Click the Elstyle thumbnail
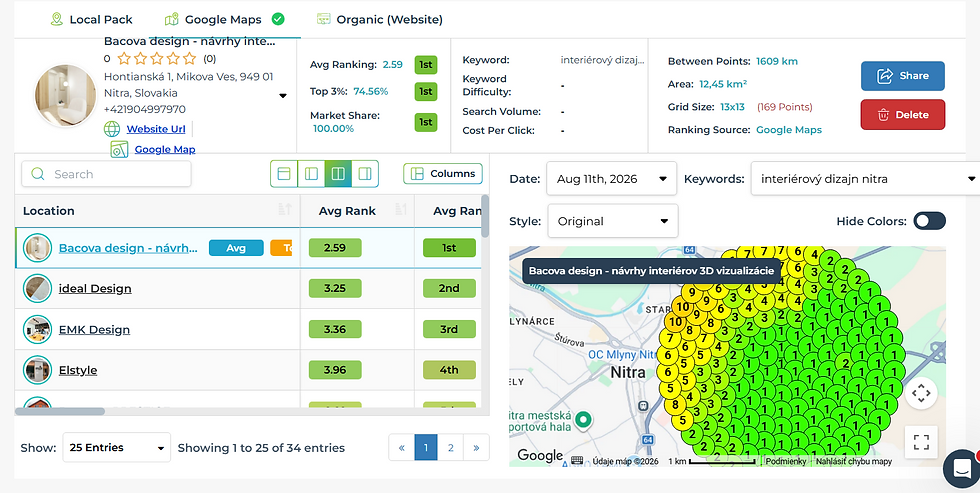 38,370
